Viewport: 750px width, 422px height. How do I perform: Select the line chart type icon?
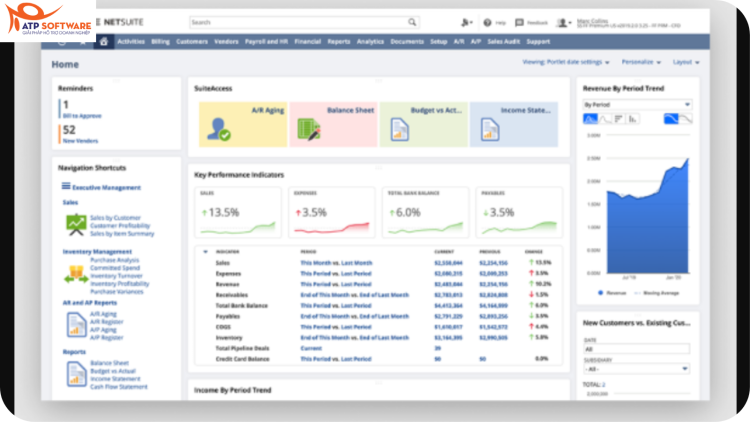coord(605,119)
